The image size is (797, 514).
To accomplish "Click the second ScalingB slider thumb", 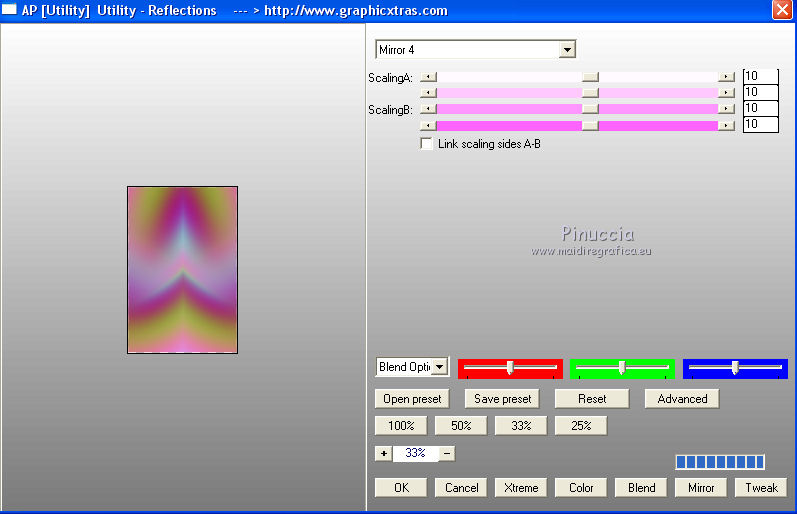I will pos(590,125).
